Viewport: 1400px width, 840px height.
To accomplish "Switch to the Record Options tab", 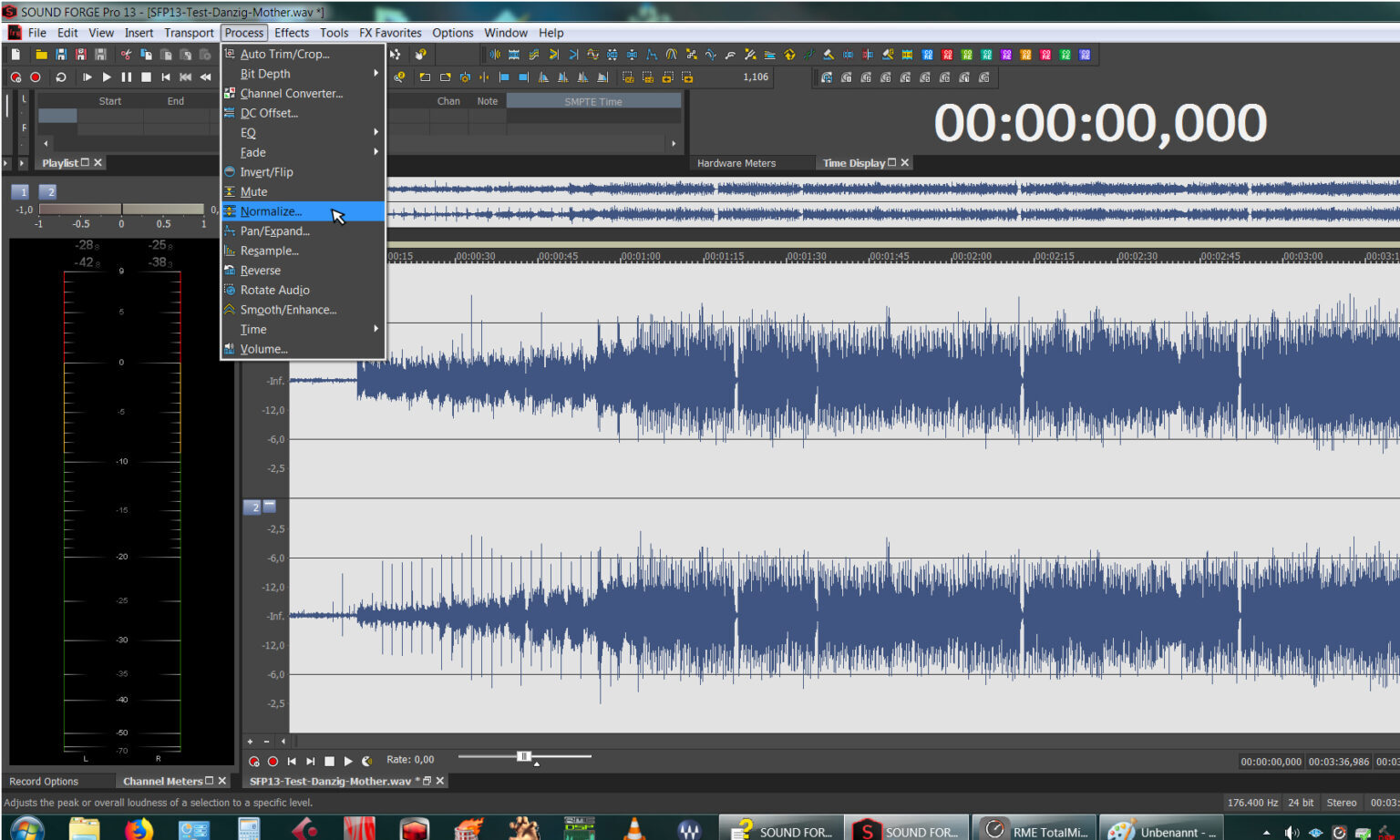I will (44, 782).
